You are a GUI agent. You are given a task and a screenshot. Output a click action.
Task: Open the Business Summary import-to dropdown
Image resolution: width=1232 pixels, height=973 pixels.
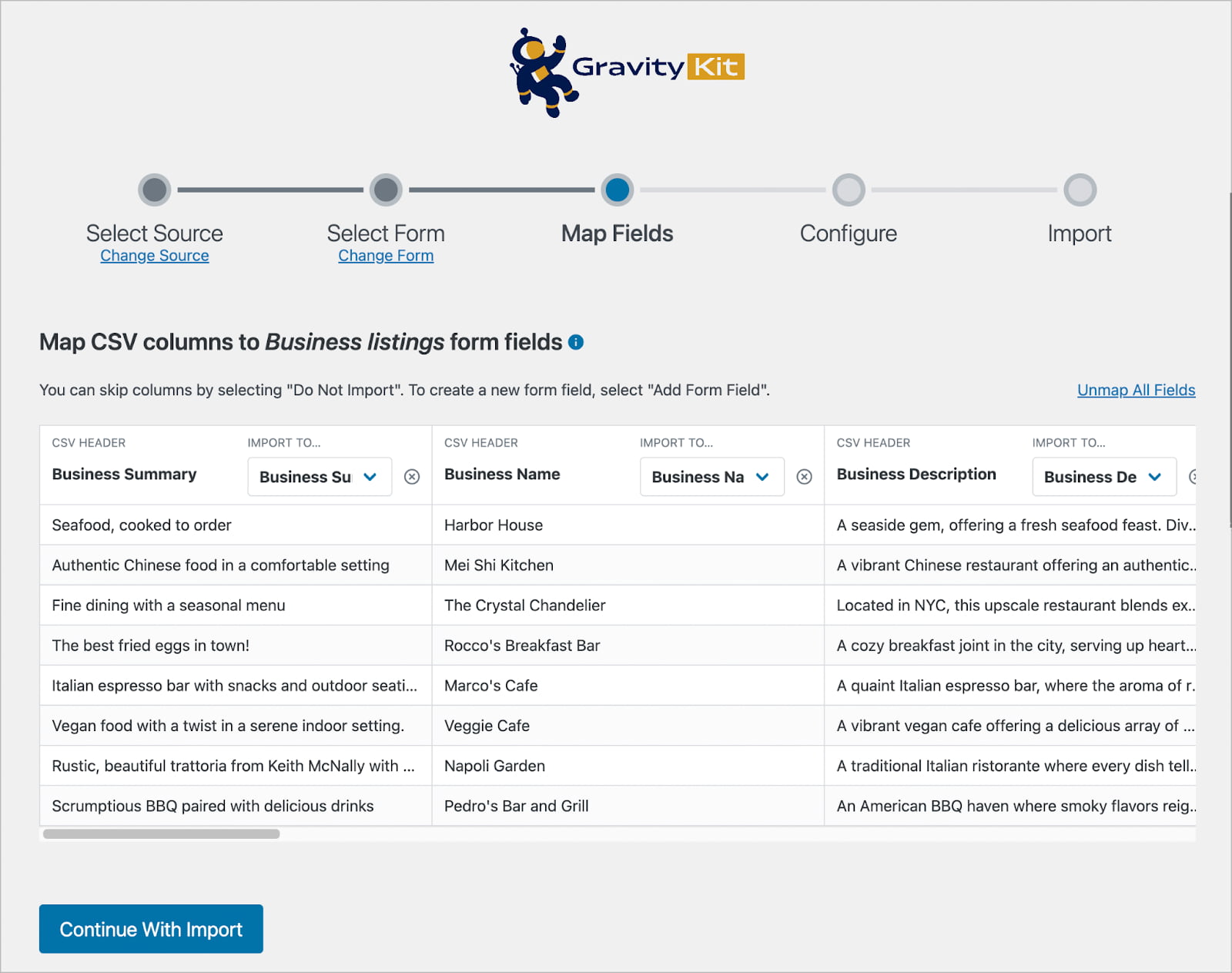click(320, 477)
